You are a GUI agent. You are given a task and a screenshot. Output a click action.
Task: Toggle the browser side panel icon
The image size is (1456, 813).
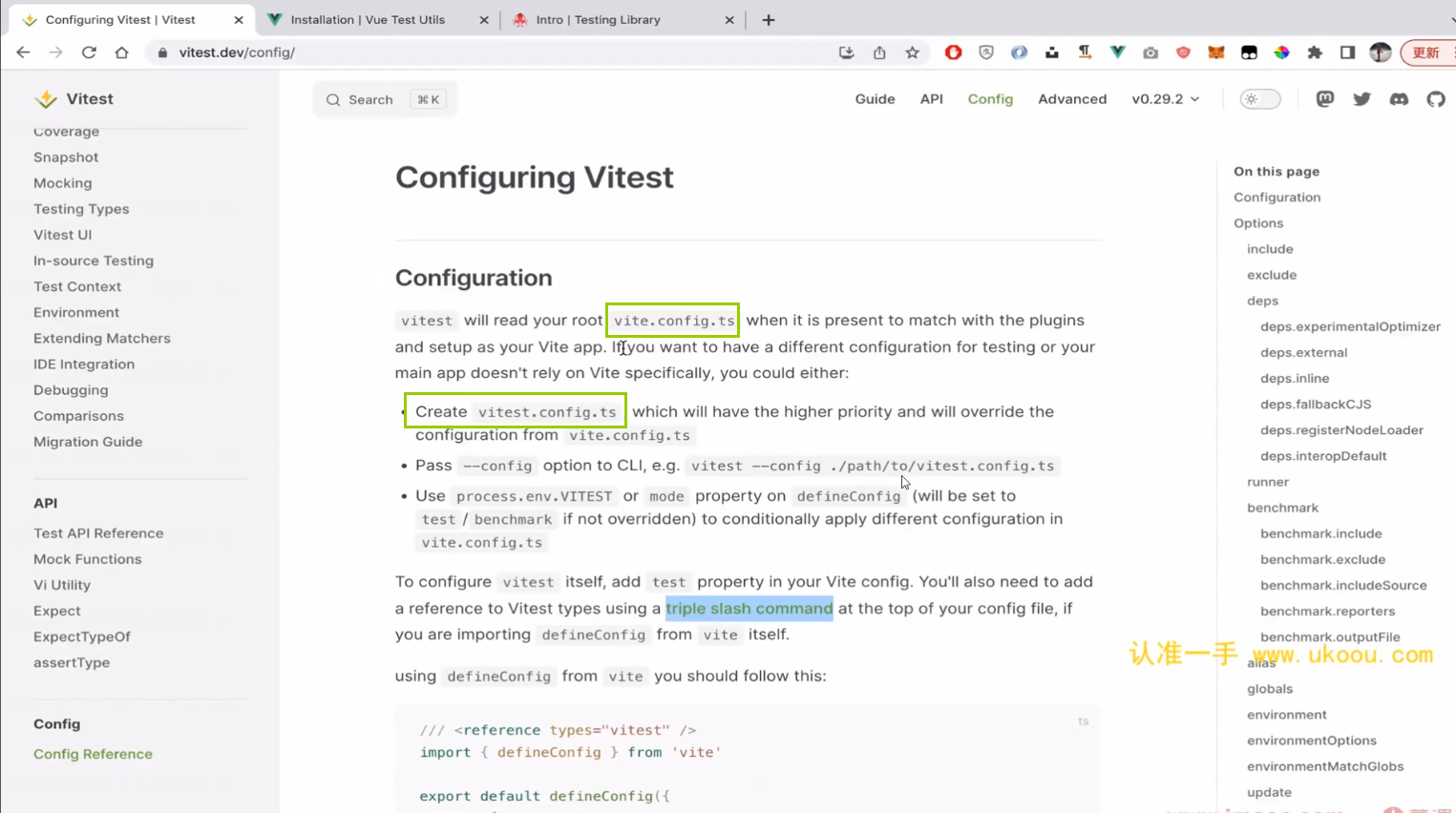(1347, 52)
